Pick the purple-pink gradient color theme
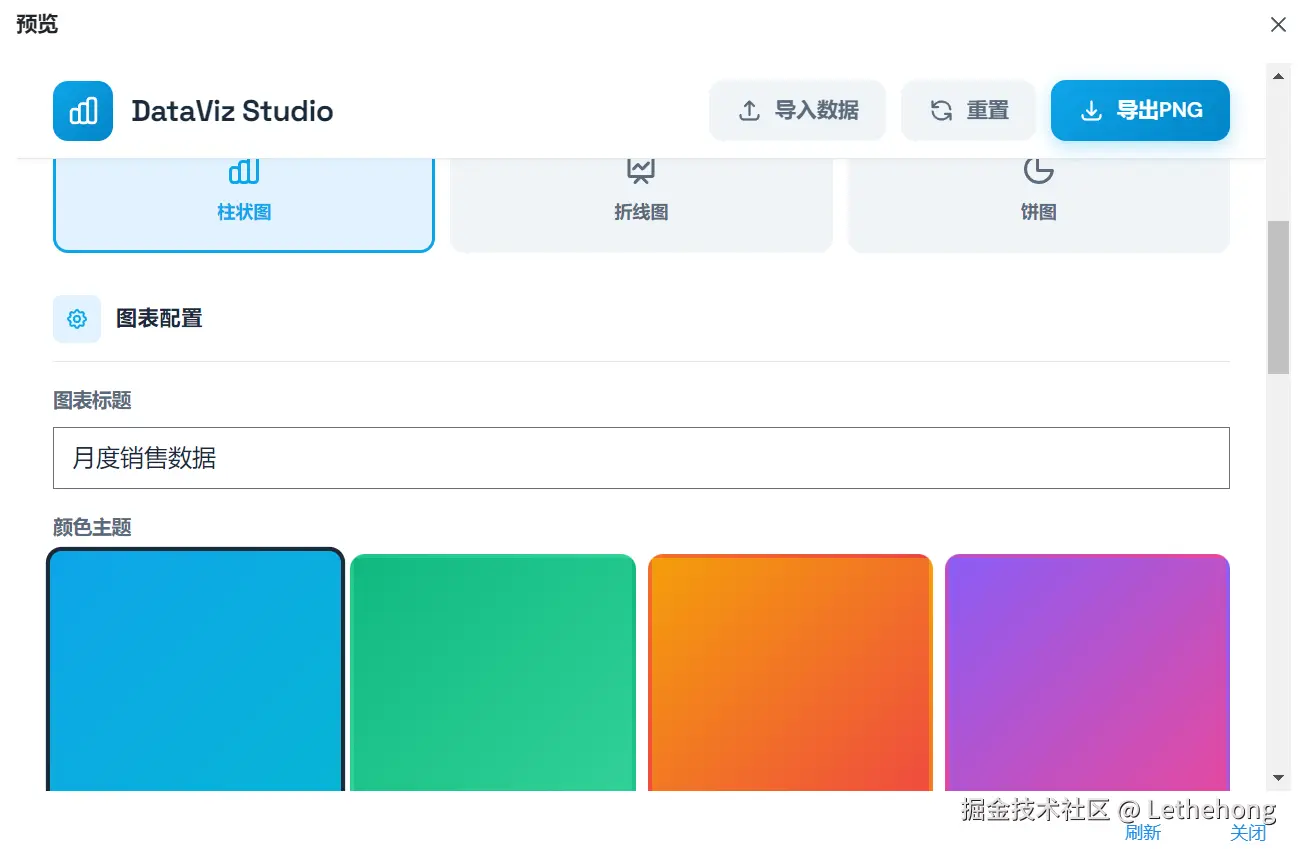The height and width of the screenshot is (849, 1299). (x=1087, y=672)
